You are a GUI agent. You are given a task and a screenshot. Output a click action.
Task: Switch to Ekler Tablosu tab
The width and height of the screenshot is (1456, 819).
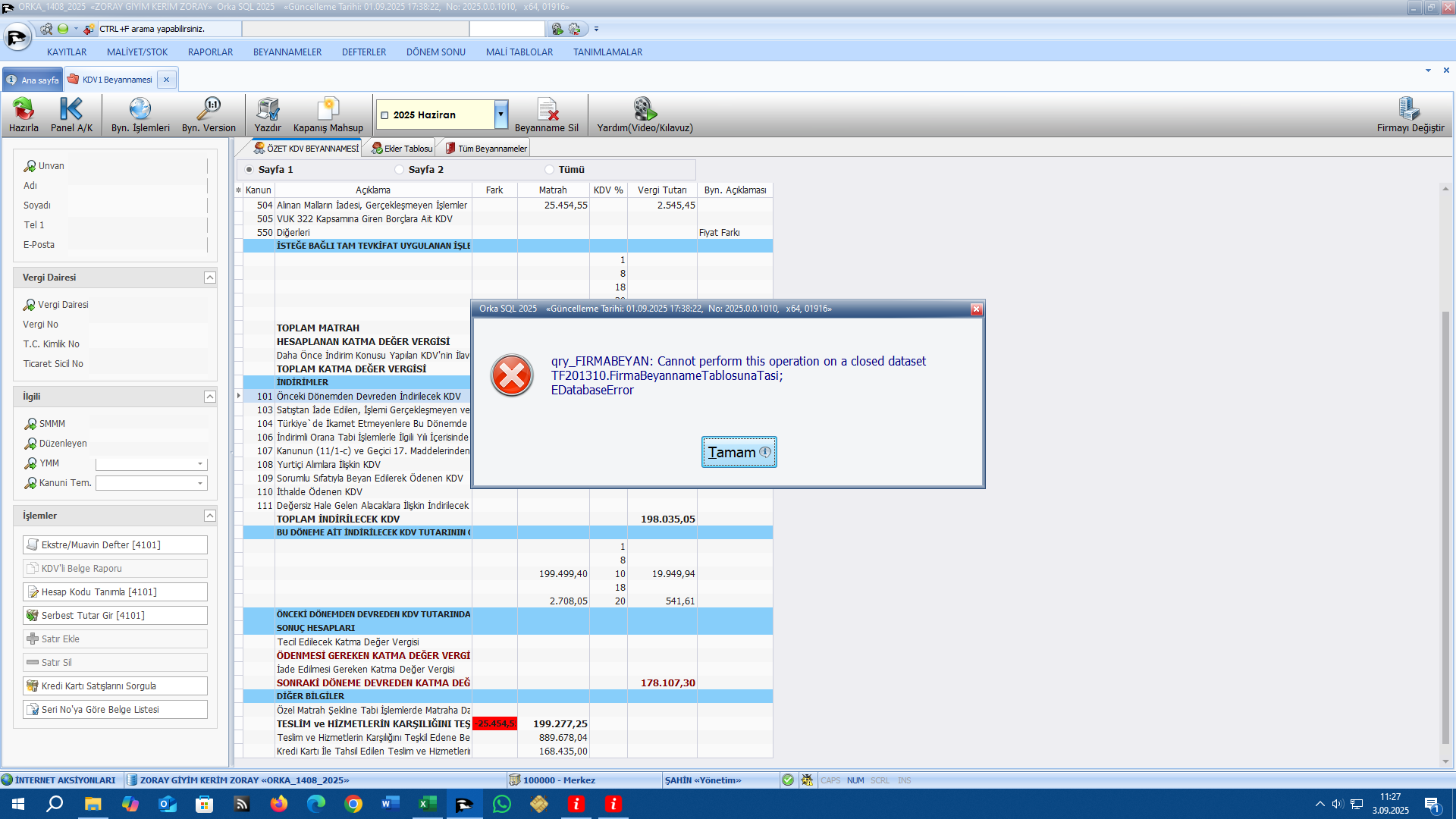[x=402, y=149]
